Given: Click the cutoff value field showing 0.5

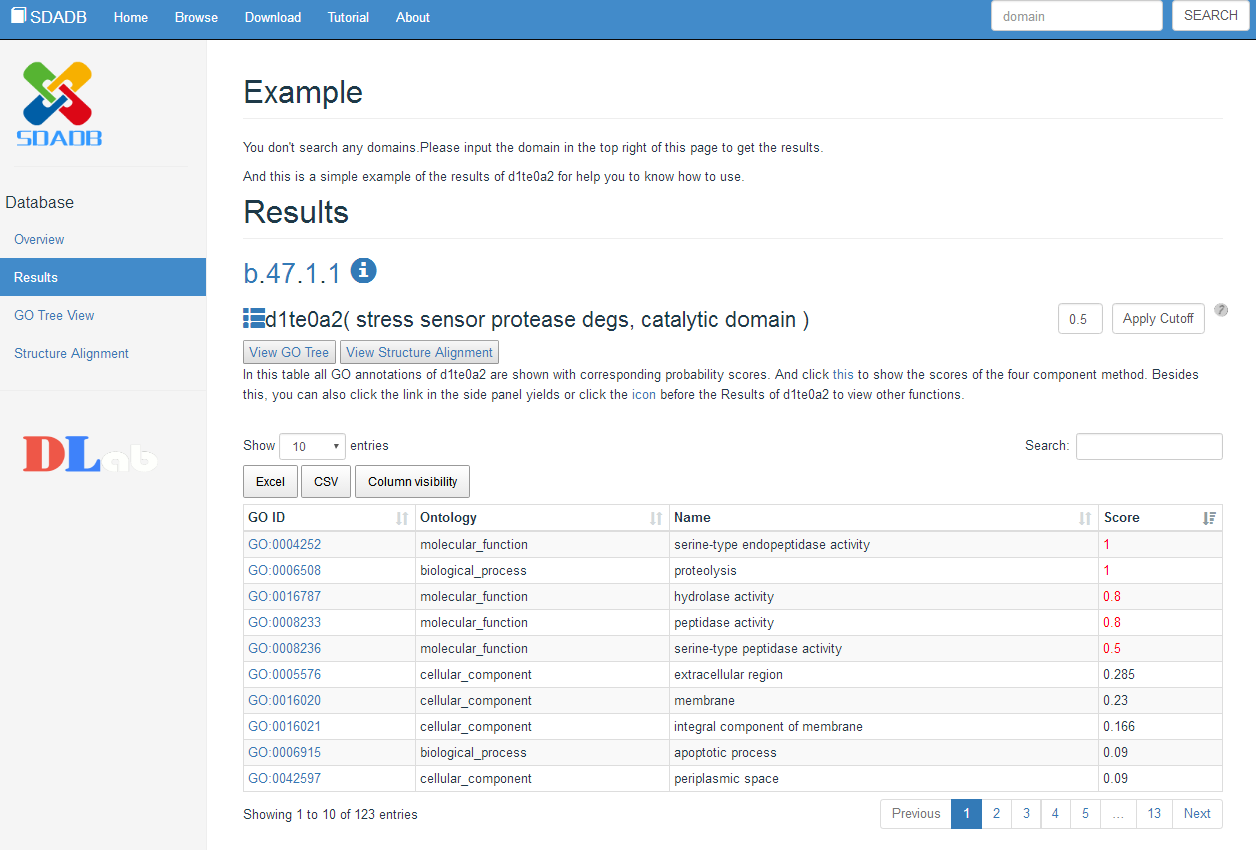Looking at the screenshot, I should 1080,319.
